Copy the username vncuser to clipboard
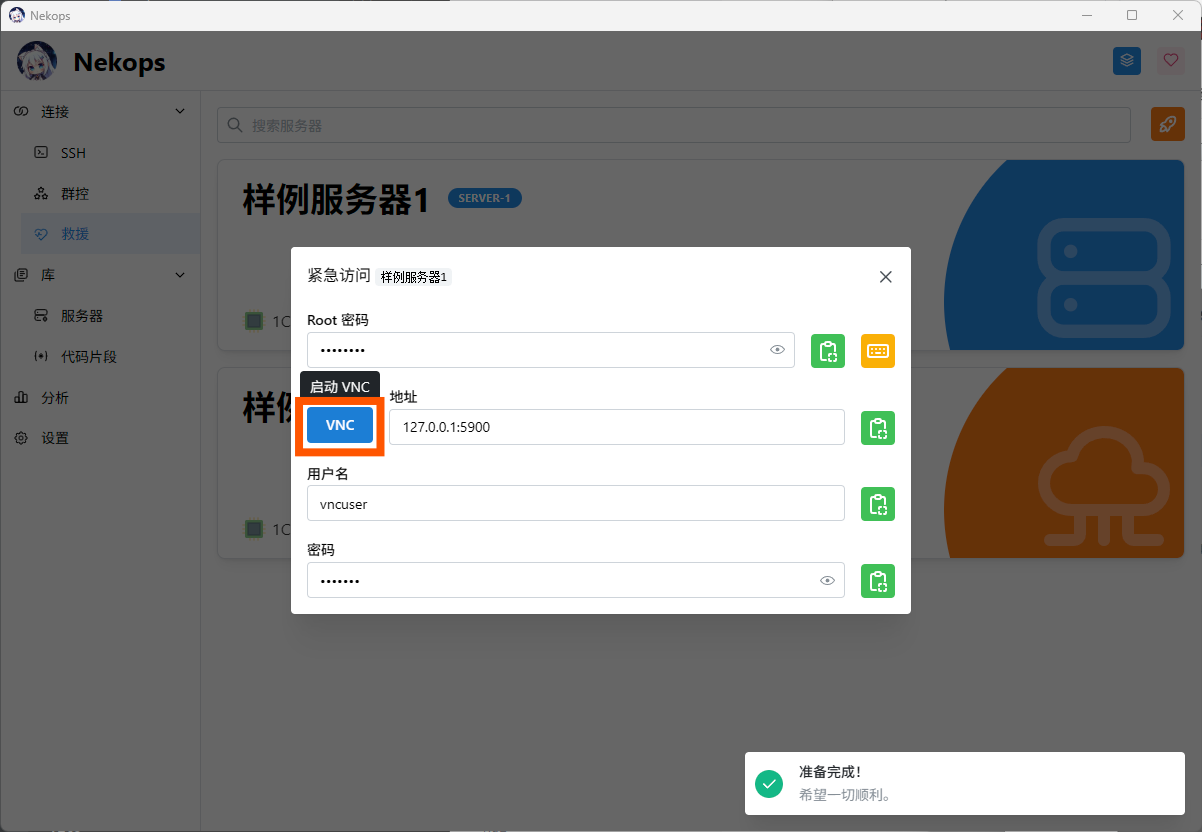Image resolution: width=1202 pixels, height=832 pixels. tap(877, 504)
